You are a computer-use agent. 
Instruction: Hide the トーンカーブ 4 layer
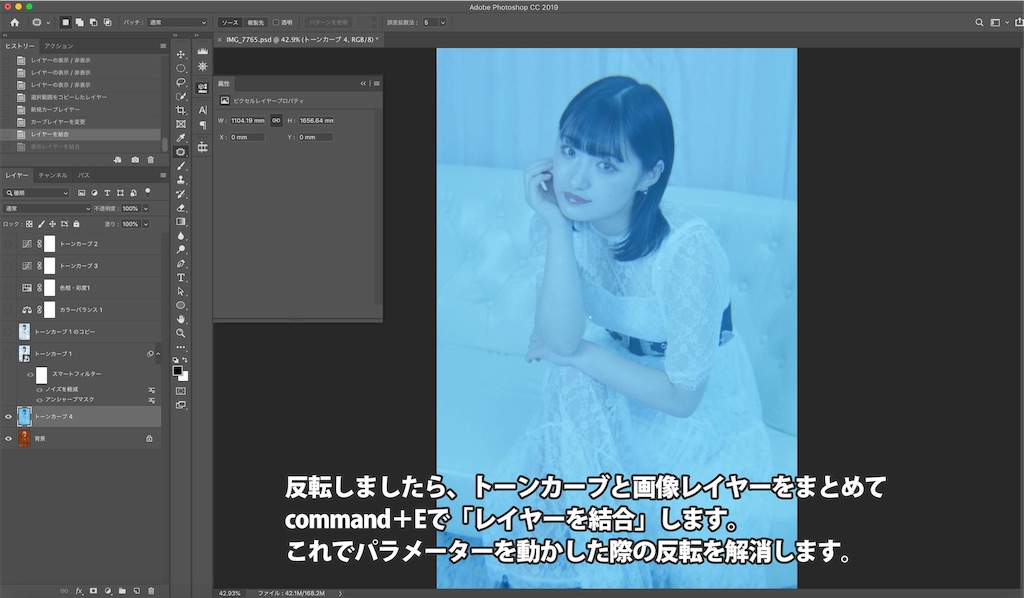[8, 417]
